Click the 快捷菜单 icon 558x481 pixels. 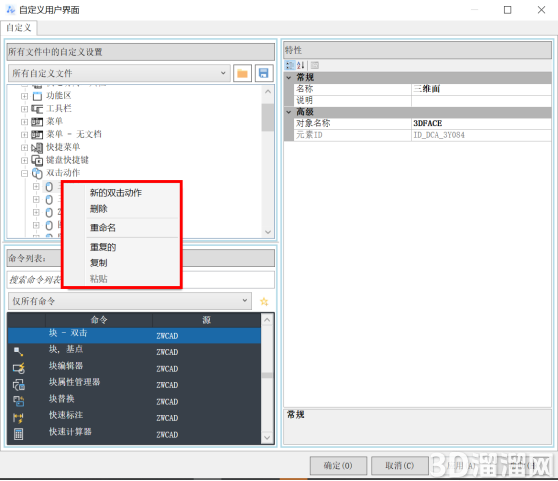37,147
